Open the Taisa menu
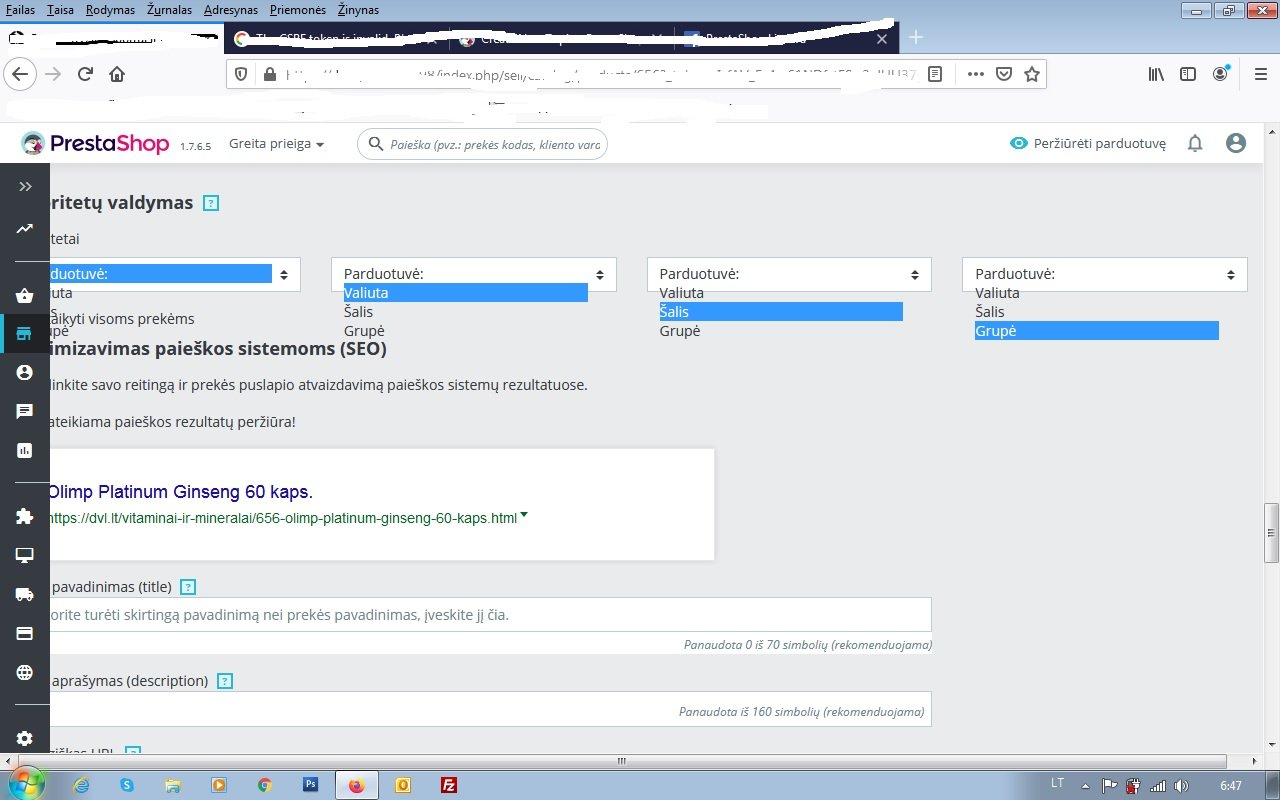Image resolution: width=1280 pixels, height=800 pixels. point(60,10)
